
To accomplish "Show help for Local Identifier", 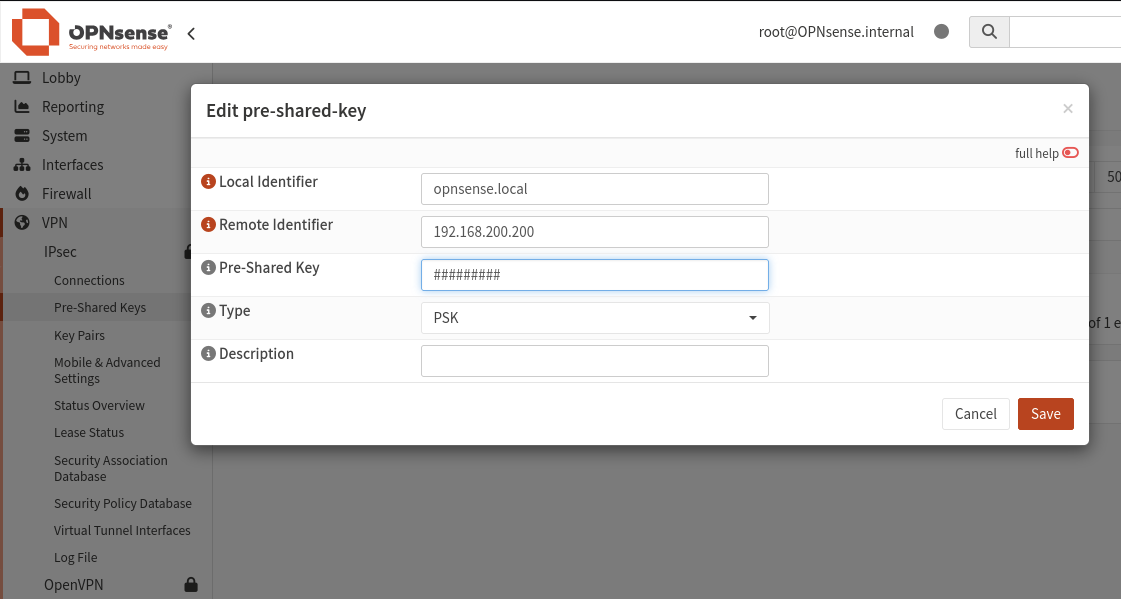I will 208,182.
